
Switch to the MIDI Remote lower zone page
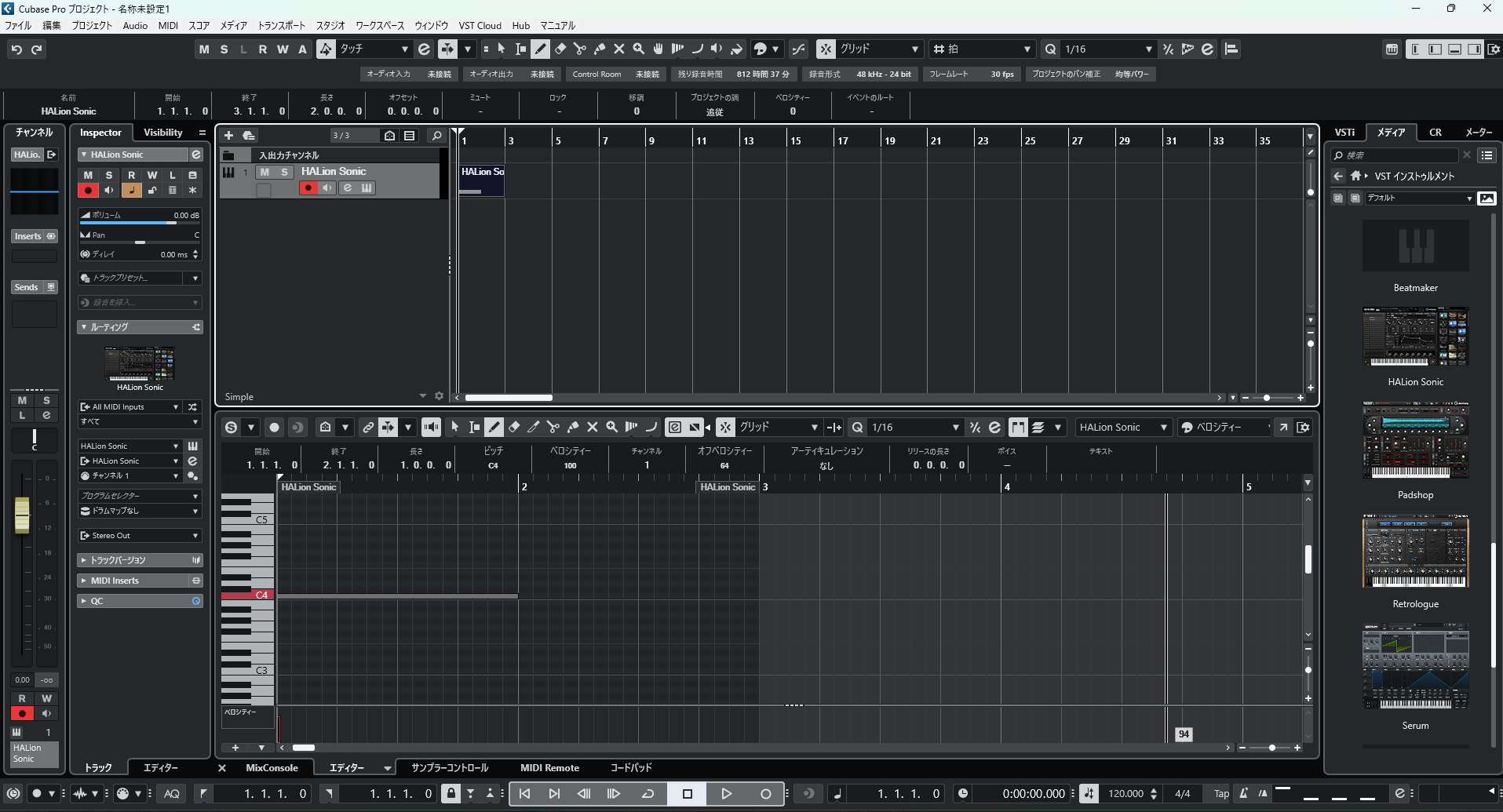[x=549, y=767]
